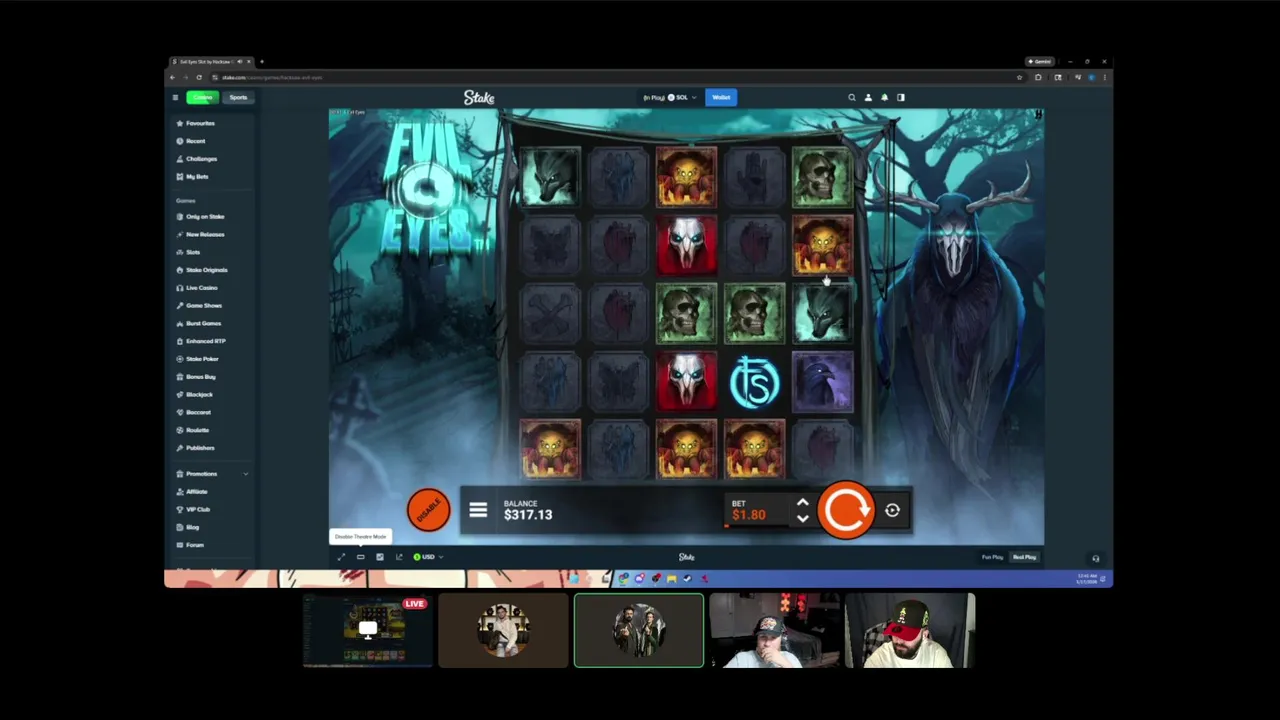Click the orange DISABLE round button

pyautogui.click(x=429, y=510)
